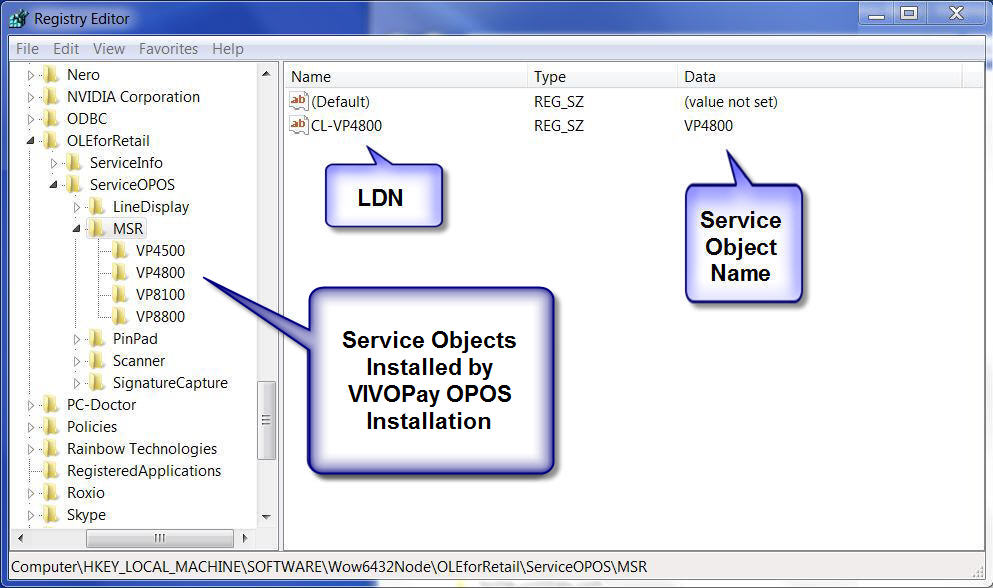Expand the SignatureCapture key arrow
Viewport: 993px width, 588px height.
tap(77, 383)
